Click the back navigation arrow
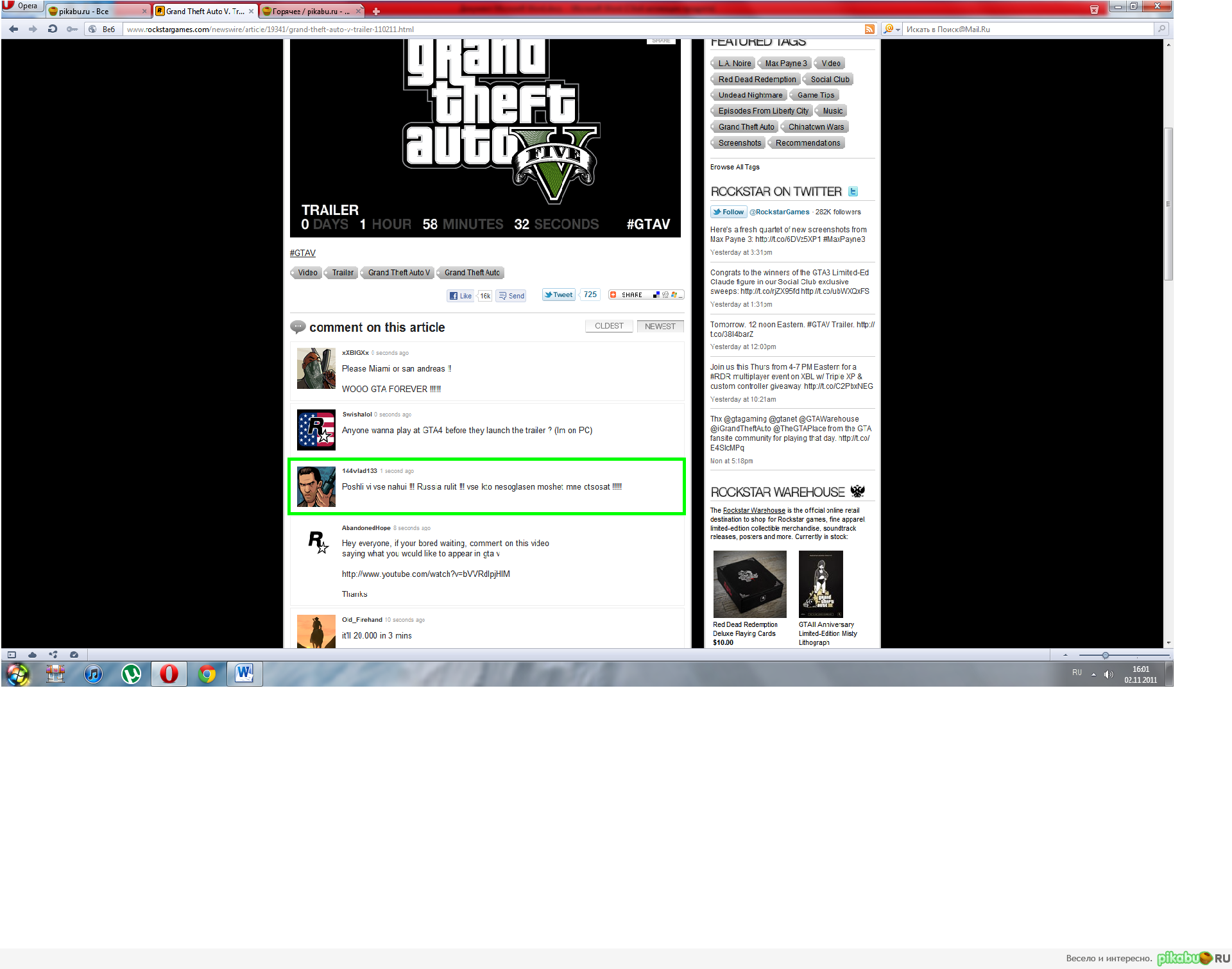The width and height of the screenshot is (1232, 969). coord(13,29)
